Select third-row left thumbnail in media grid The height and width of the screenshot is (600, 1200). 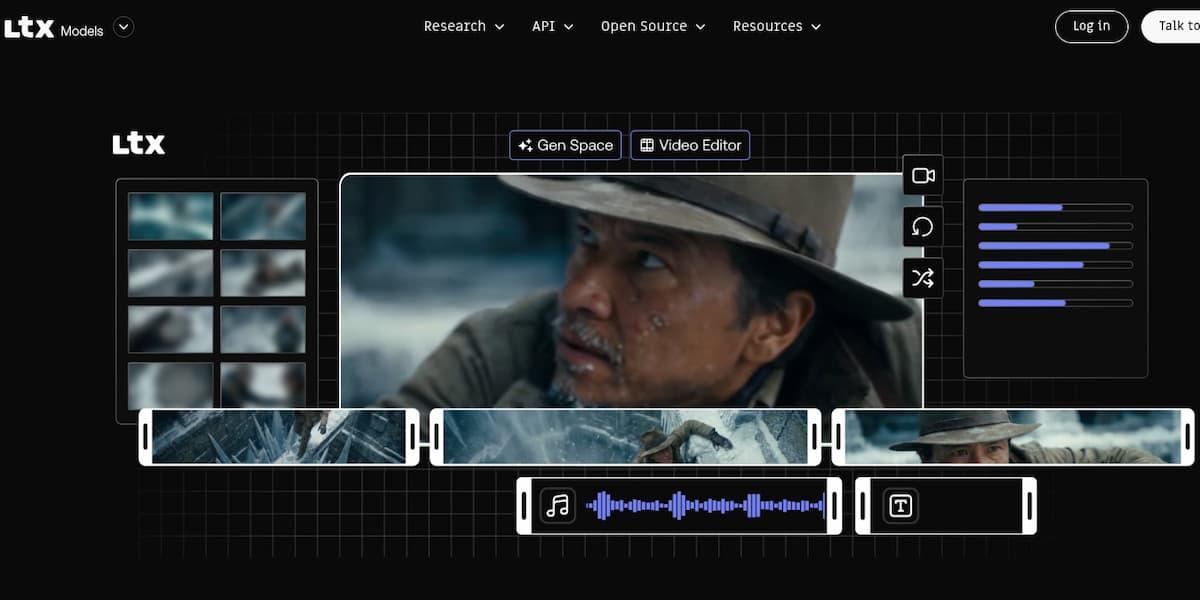171,329
